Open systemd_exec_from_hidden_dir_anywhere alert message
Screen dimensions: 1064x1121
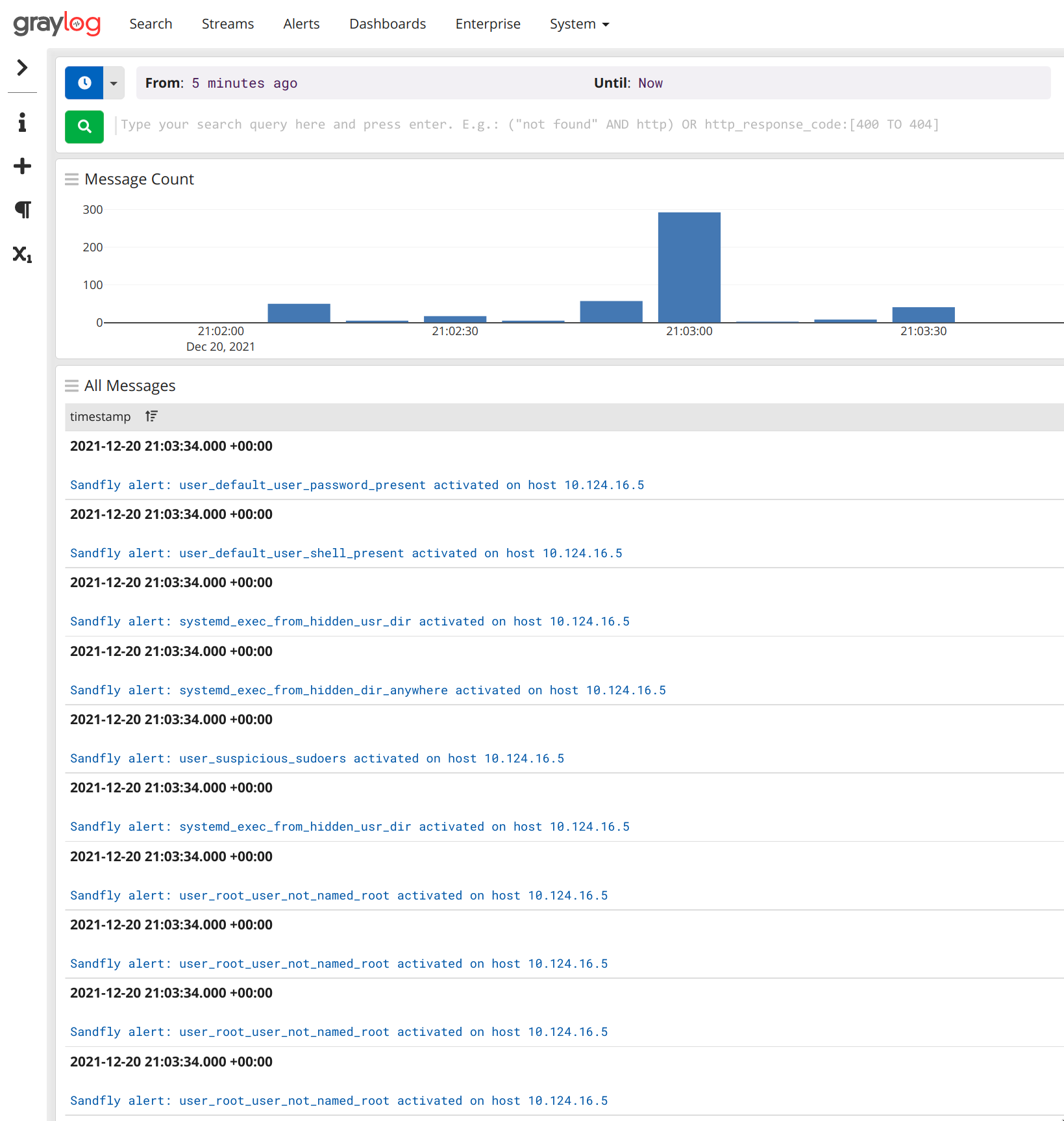pyautogui.click(x=368, y=690)
